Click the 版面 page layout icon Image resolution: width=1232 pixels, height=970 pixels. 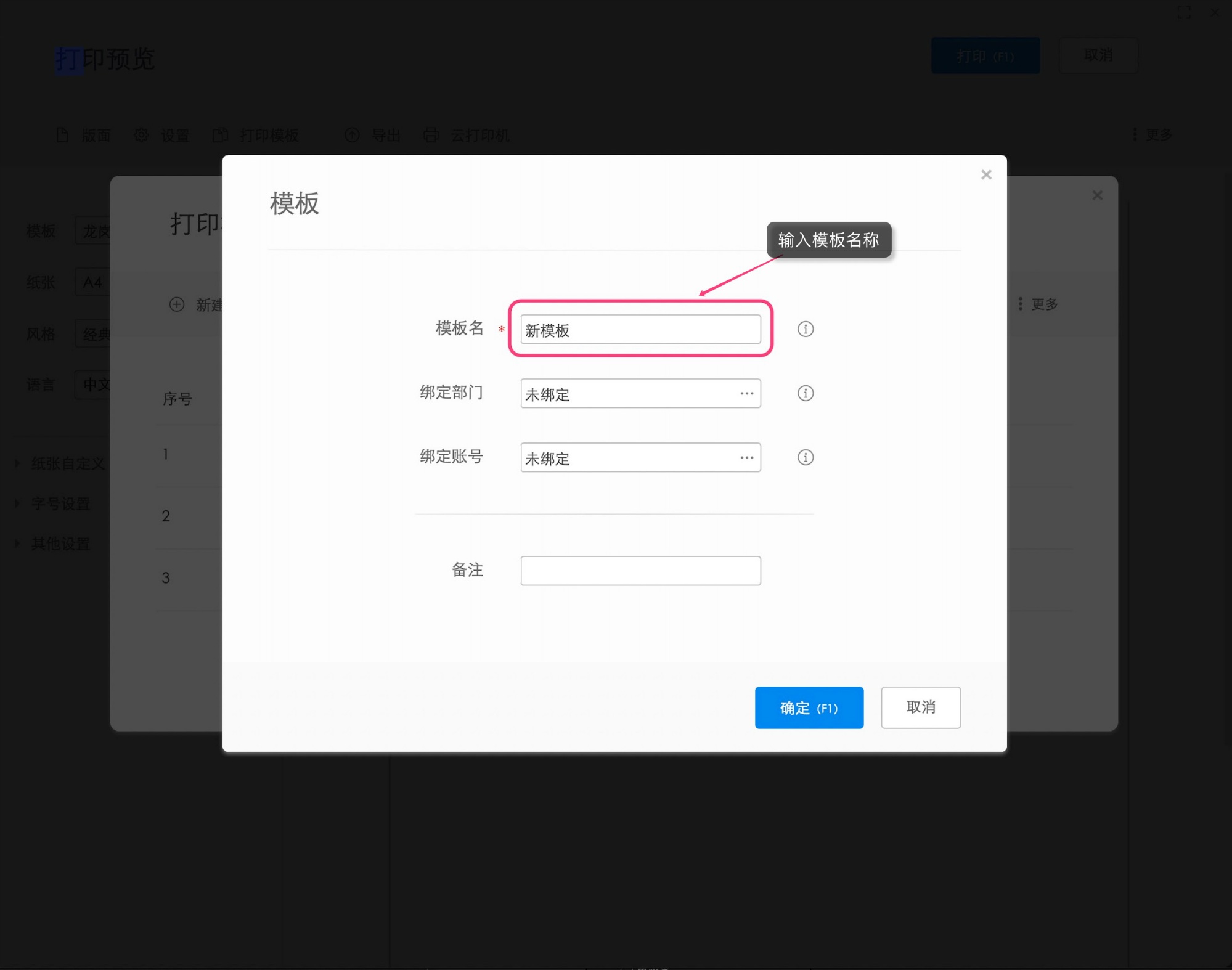tap(63, 135)
